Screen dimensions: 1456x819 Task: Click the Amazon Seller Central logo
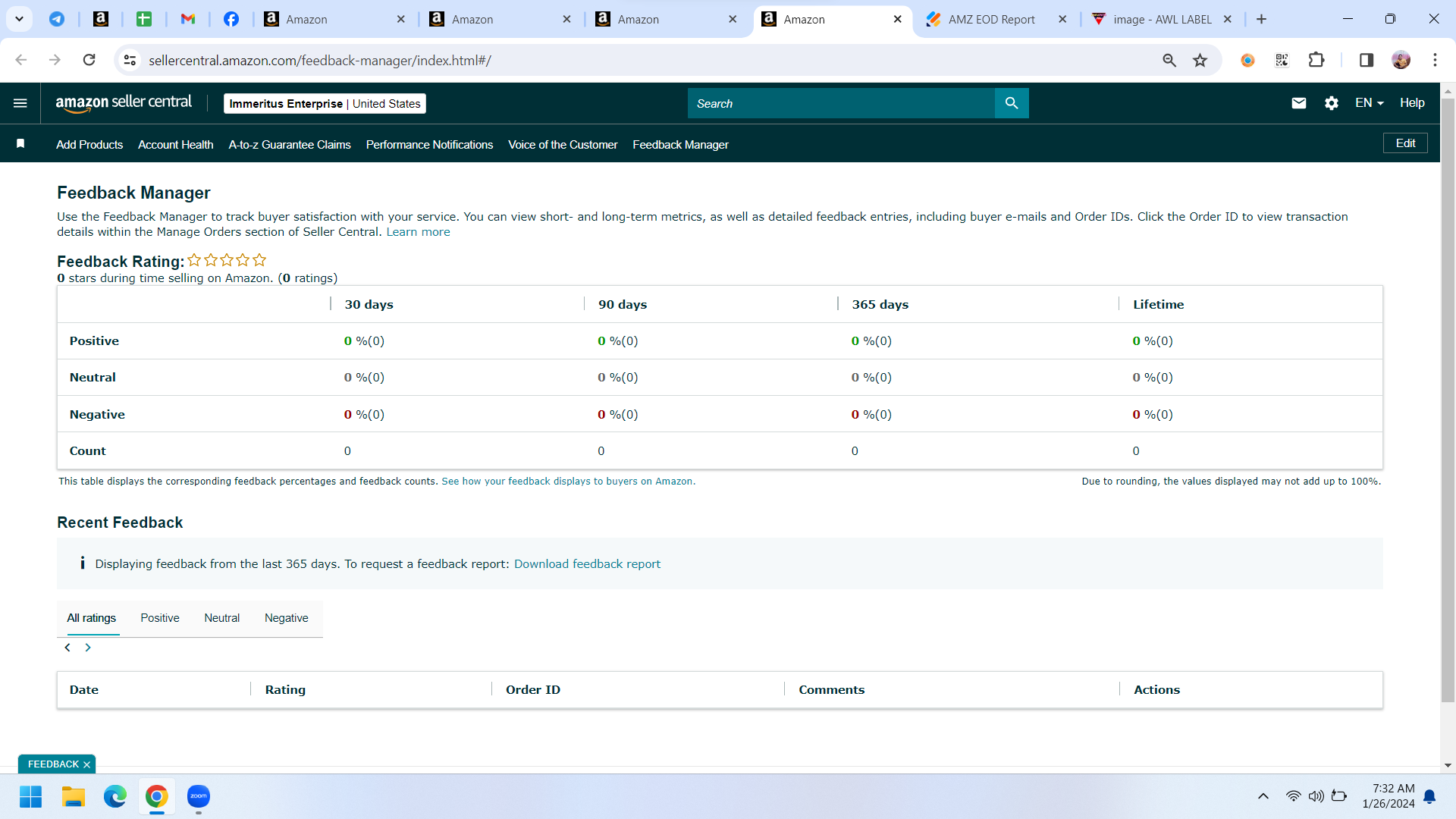[x=124, y=103]
